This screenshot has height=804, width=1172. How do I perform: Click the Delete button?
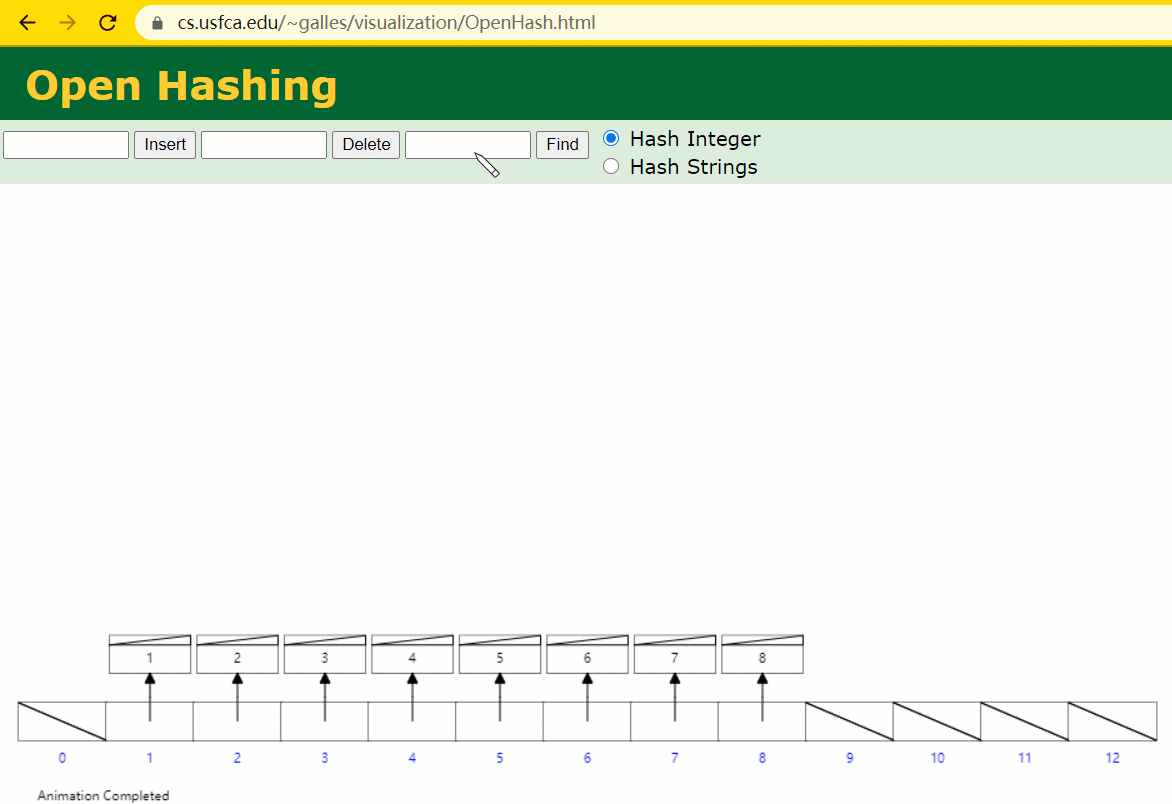(366, 145)
